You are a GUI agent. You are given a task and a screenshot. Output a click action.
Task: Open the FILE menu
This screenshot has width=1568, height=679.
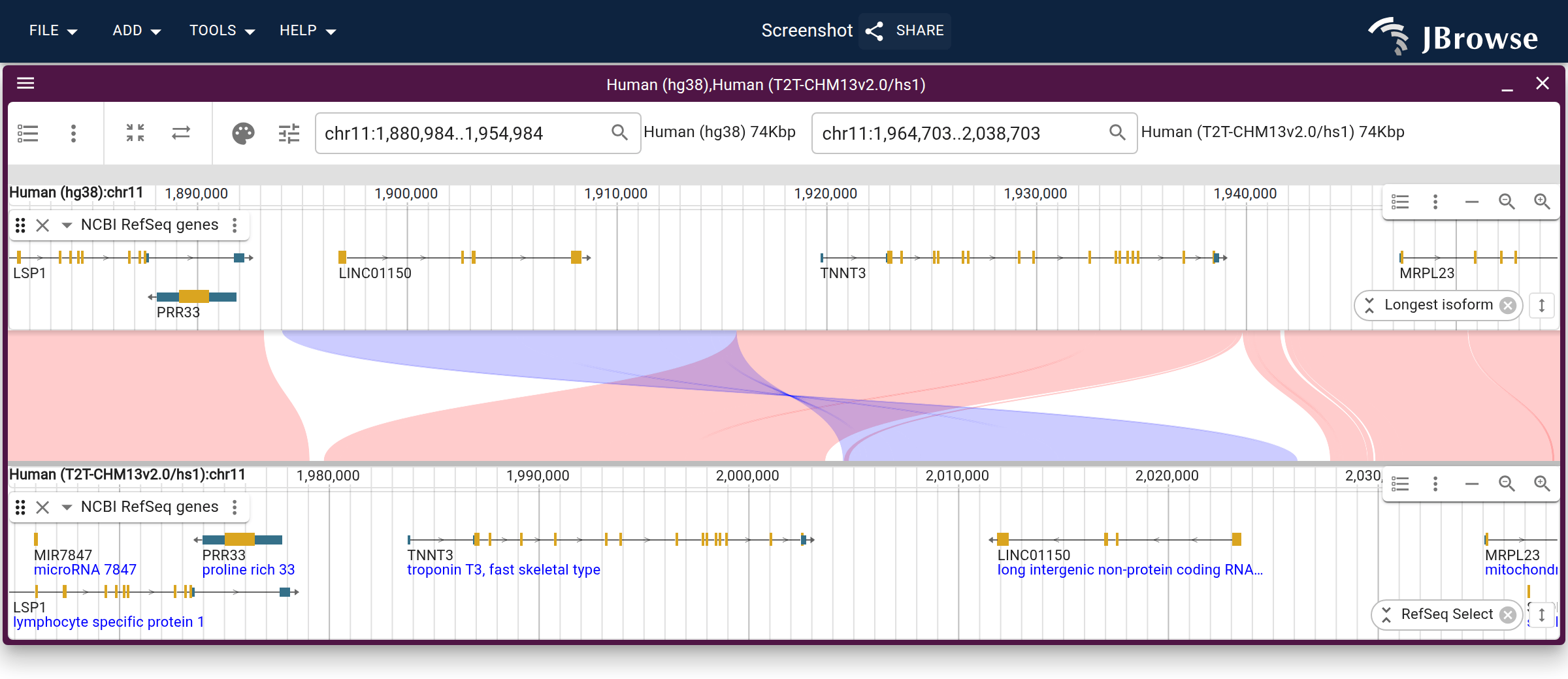click(x=53, y=31)
